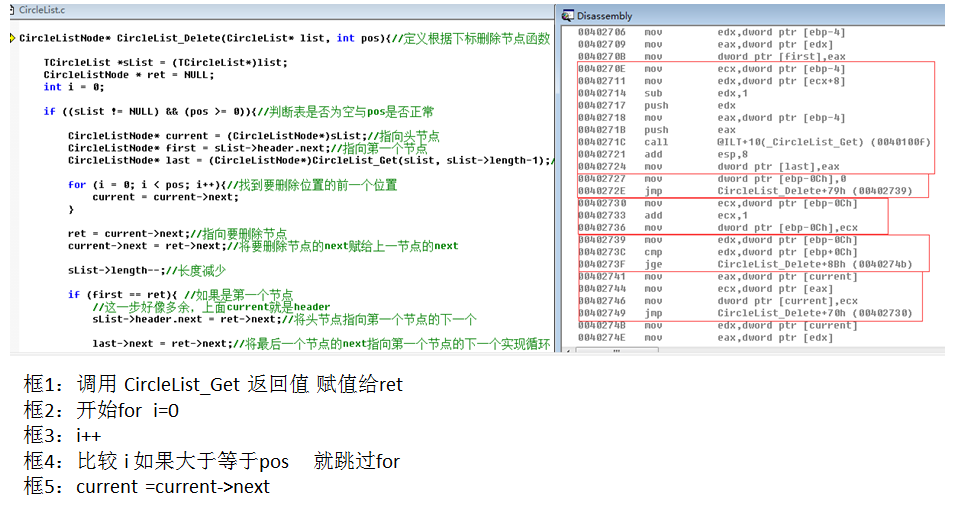Click the call _CircleList_Get instruction at 0040271C

tap(754, 142)
